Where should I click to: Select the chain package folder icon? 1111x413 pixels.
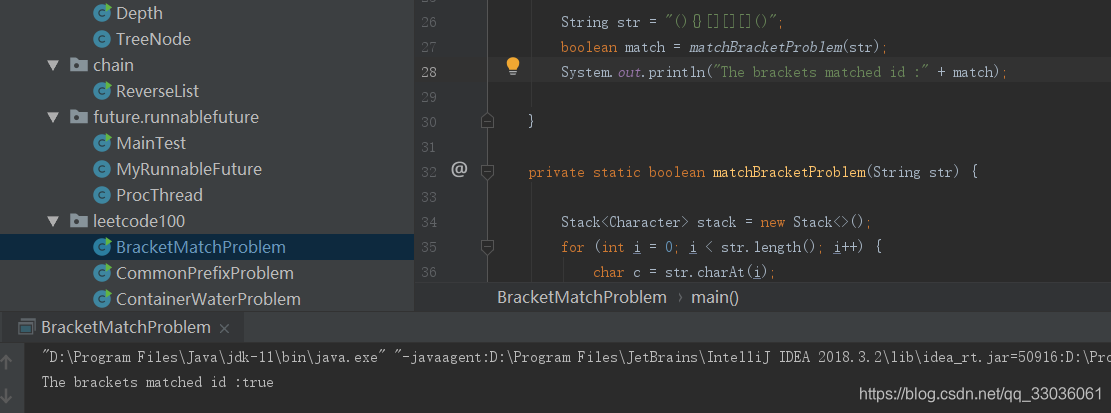coord(79,65)
